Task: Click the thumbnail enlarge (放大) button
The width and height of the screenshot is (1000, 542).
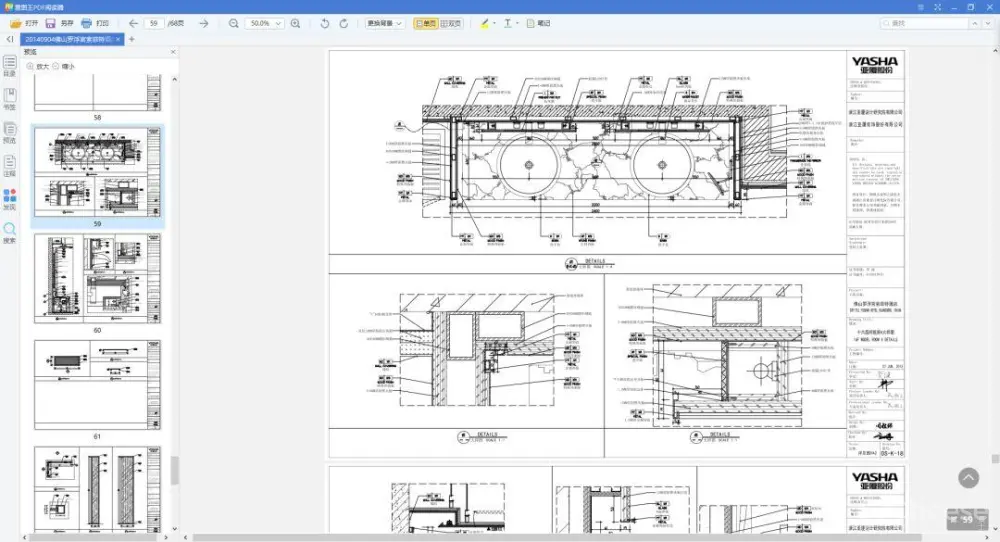Action: pyautogui.click(x=38, y=66)
